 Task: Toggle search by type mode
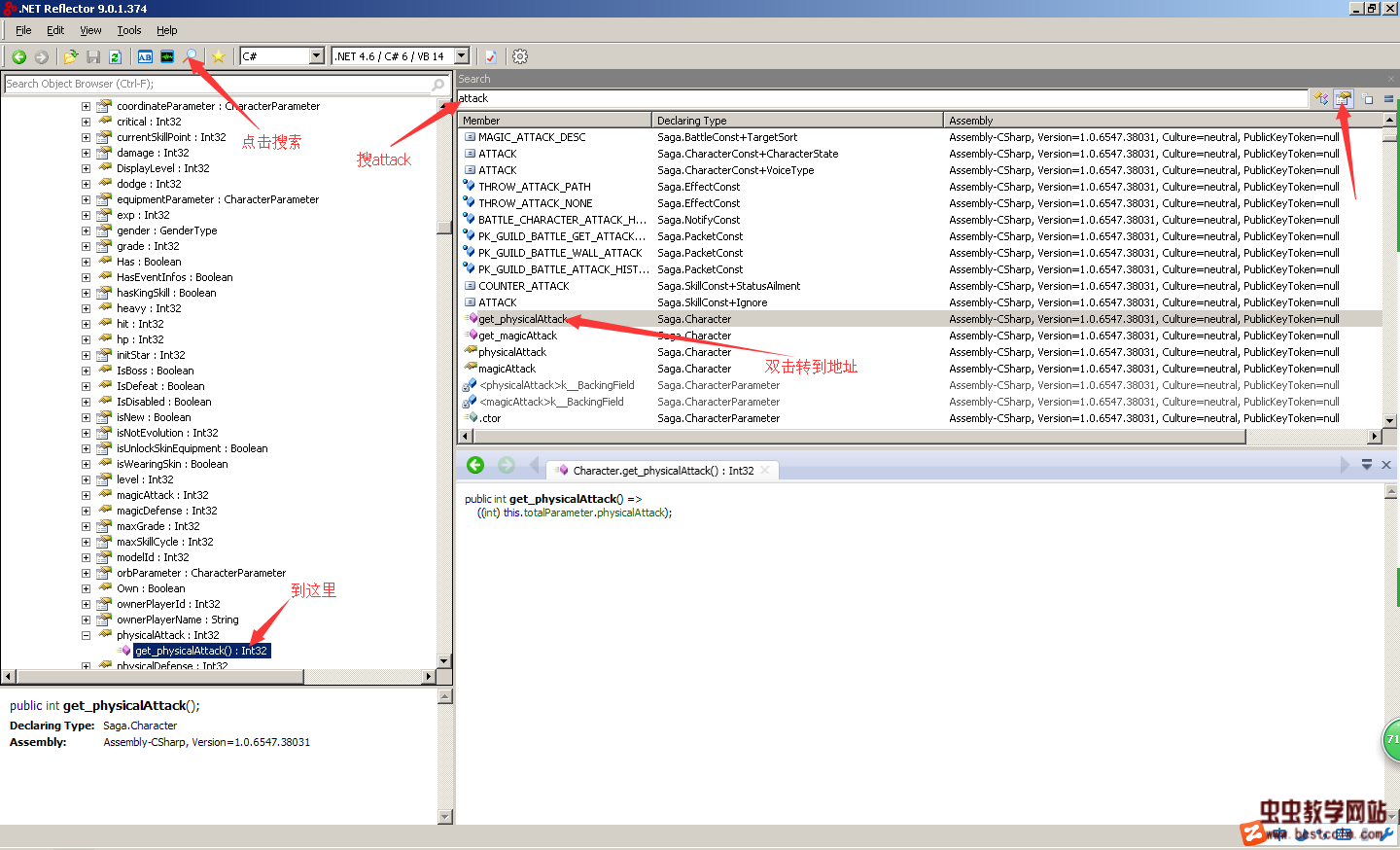(1320, 98)
